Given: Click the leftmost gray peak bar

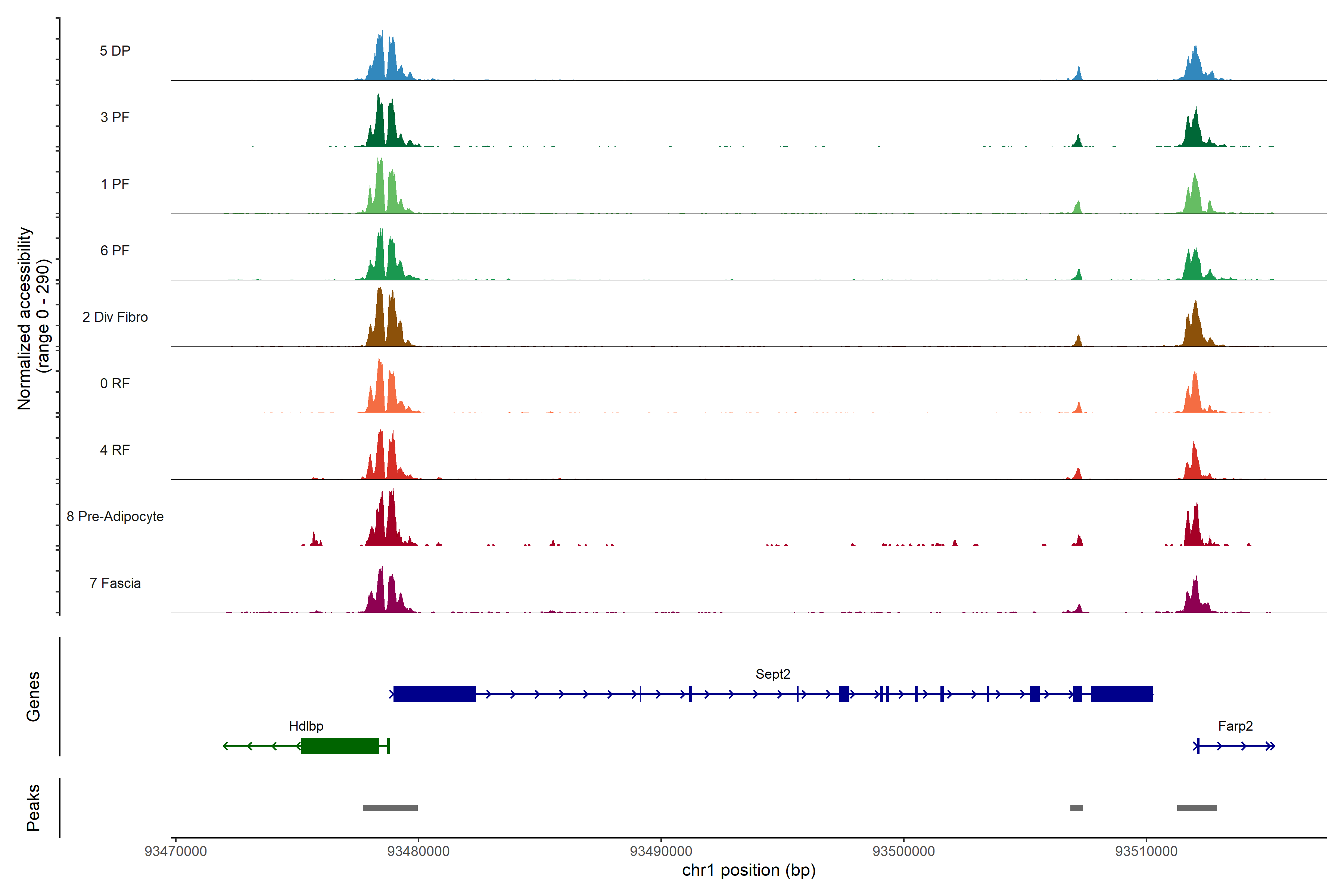Looking at the screenshot, I should (390, 808).
